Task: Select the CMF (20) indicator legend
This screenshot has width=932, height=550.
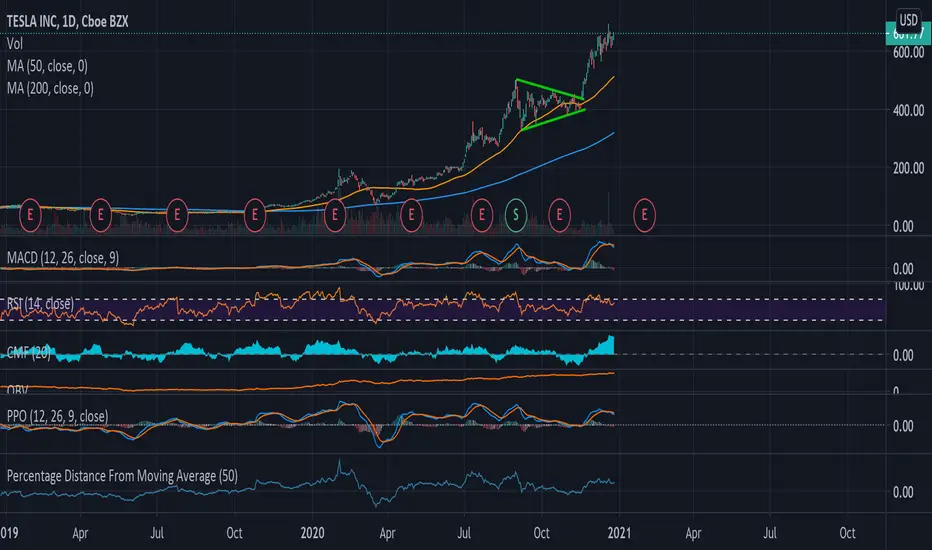Action: point(29,351)
